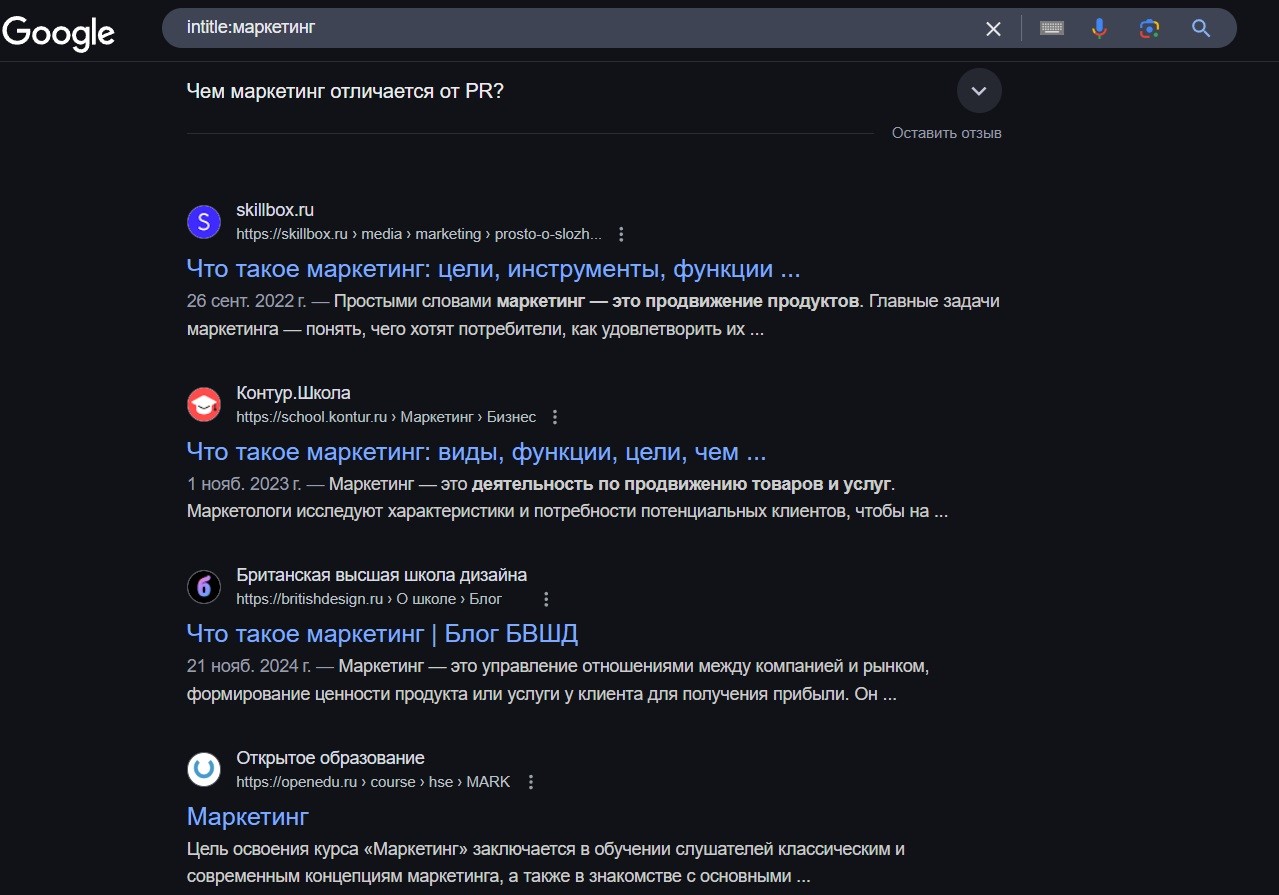The height and width of the screenshot is (895, 1279).
Task: Open Google Lens image search
Action: pos(1149,29)
